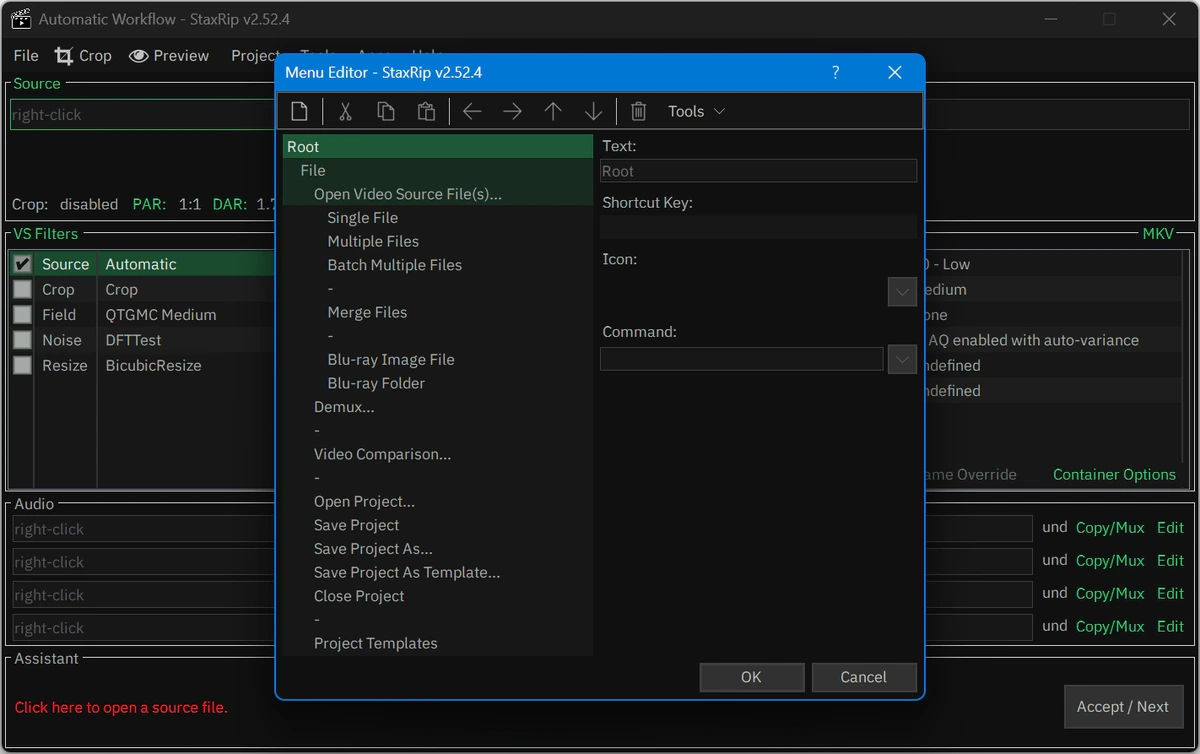Image resolution: width=1200 pixels, height=754 pixels.
Task: Click the StaxRip clapperboard icon in title bar
Action: pos(21,19)
